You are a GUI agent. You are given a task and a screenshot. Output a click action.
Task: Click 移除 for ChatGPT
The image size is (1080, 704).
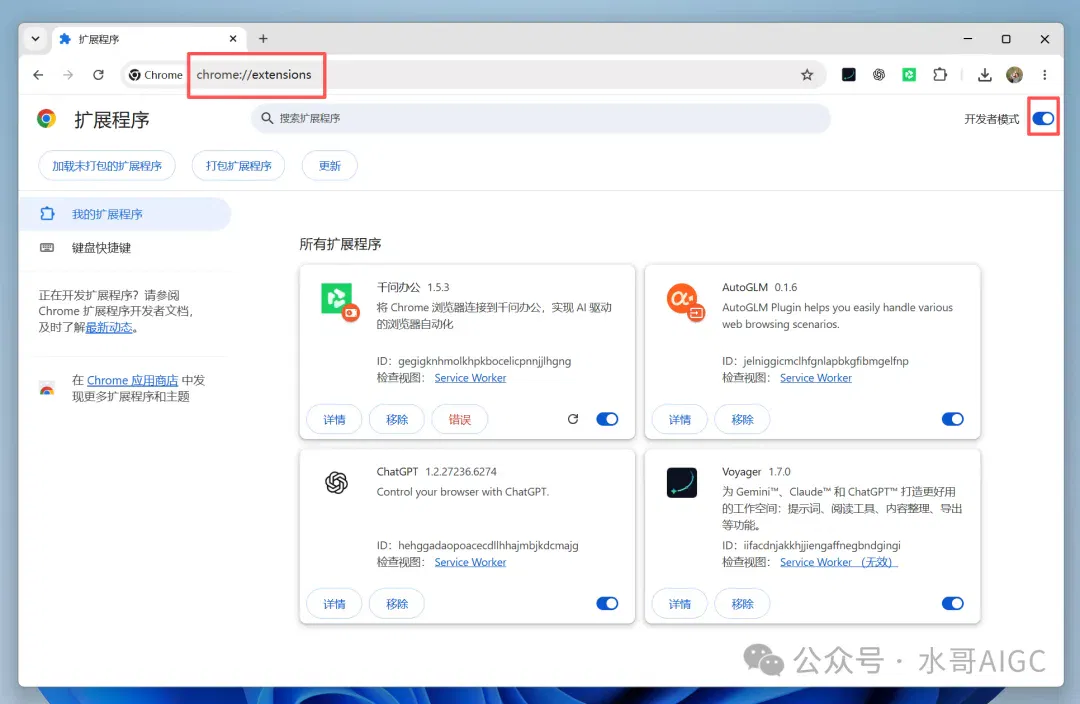click(397, 604)
